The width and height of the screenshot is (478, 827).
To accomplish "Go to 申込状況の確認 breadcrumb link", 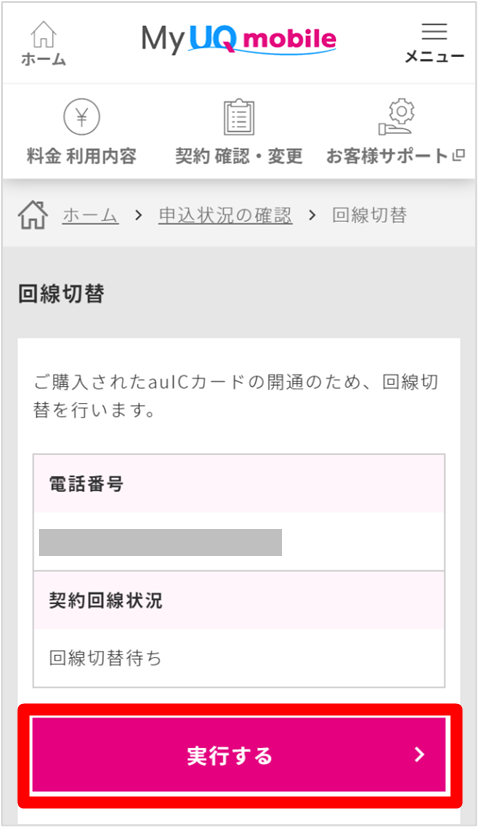I will coord(225,216).
